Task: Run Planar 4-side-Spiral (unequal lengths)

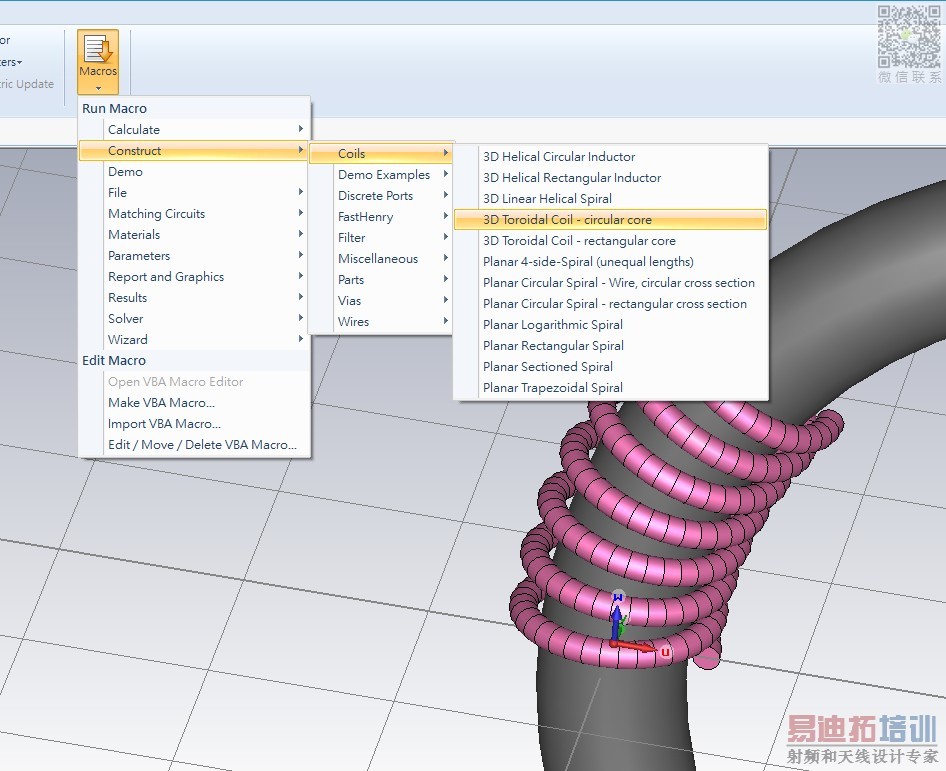Action: coord(611,262)
